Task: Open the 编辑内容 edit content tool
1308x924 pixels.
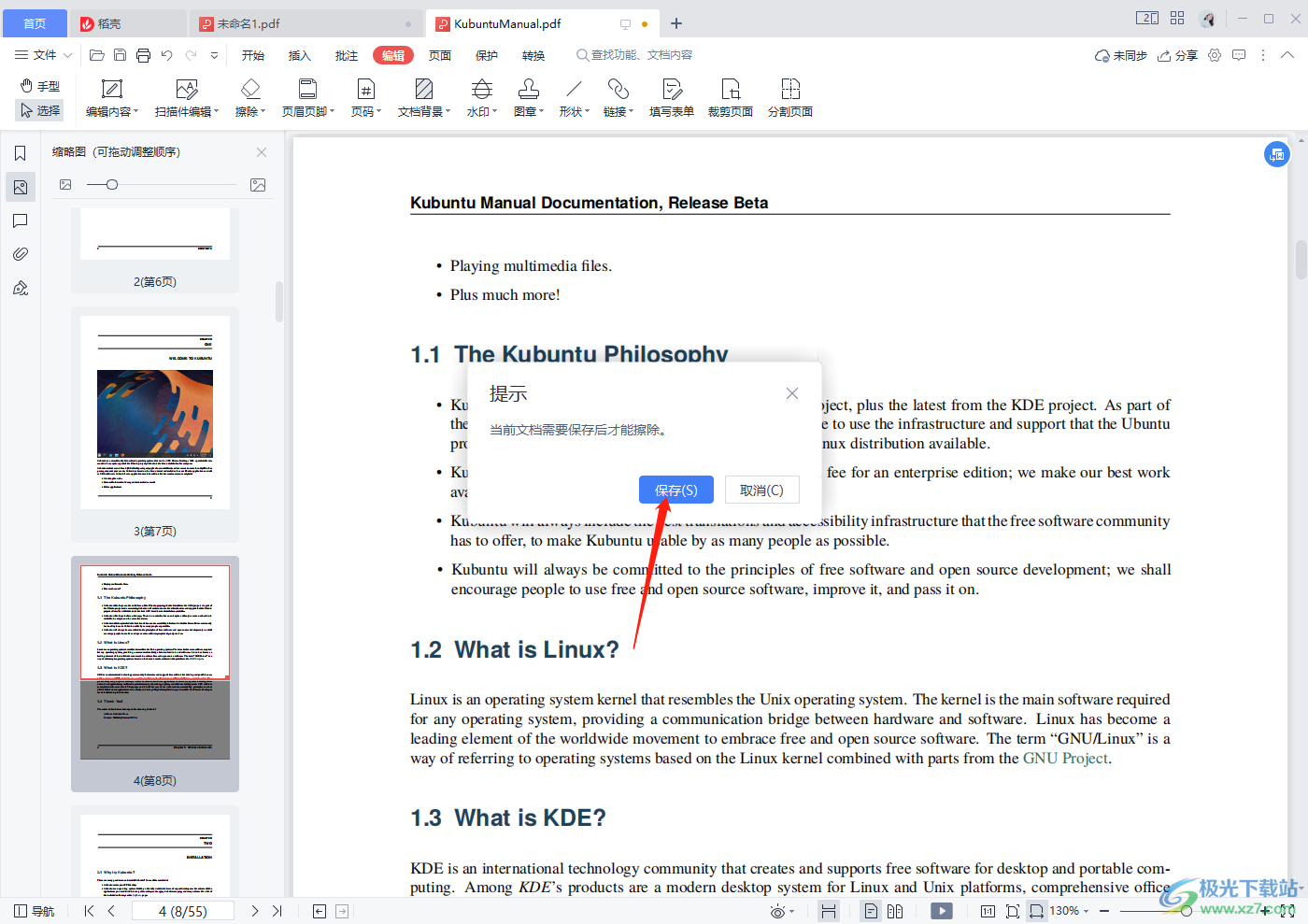Action: 112,98
